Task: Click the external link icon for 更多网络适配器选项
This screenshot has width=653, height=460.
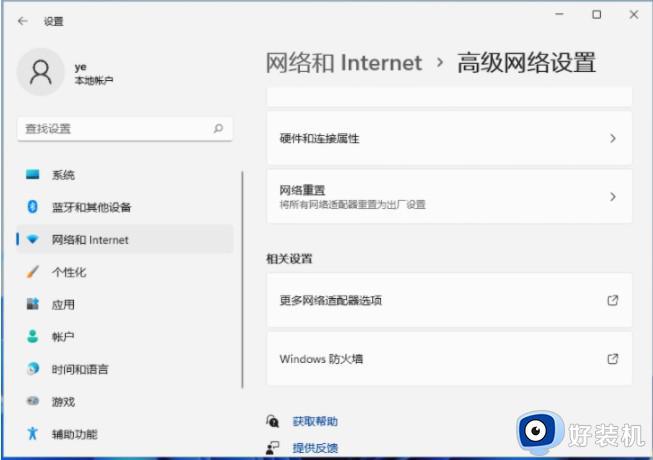Action: coord(613,300)
